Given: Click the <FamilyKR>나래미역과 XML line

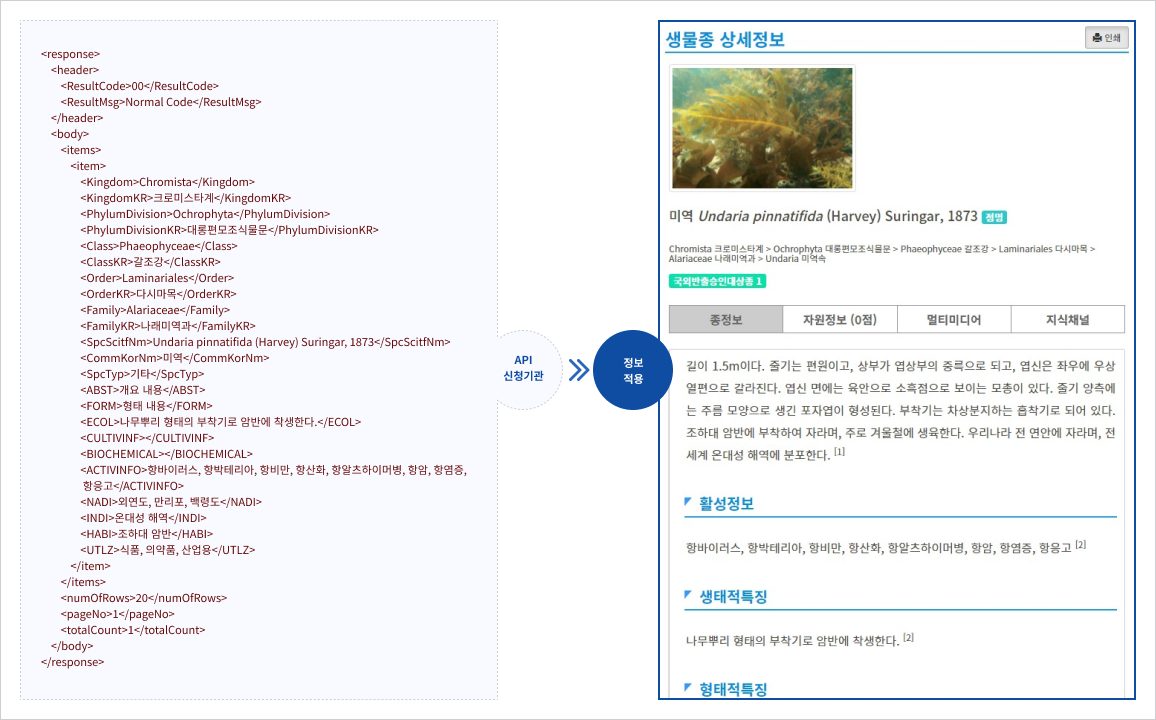Looking at the screenshot, I should (168, 326).
